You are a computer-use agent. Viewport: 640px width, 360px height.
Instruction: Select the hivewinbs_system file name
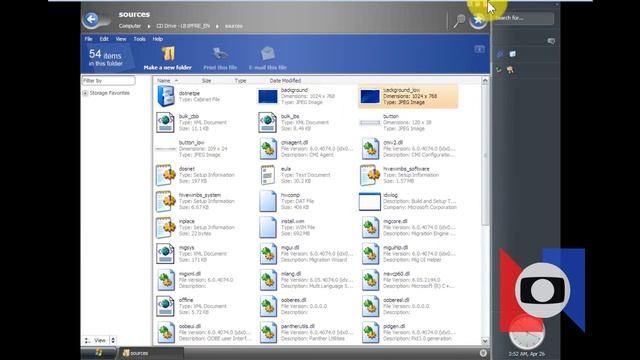click(x=200, y=195)
